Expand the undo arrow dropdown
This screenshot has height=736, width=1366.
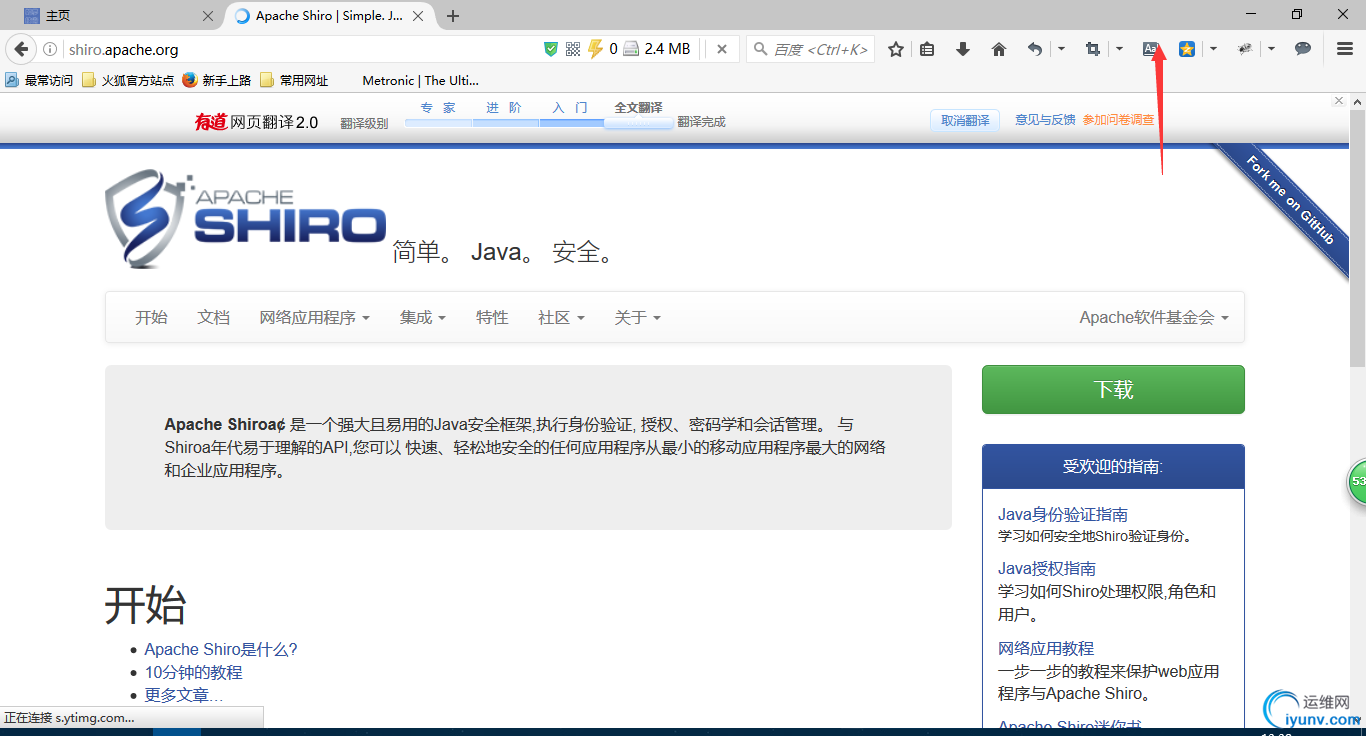1061,49
